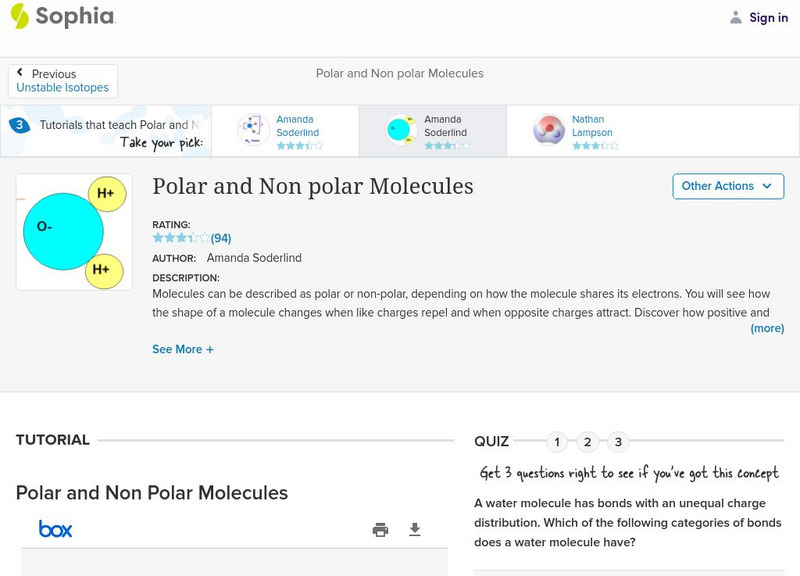Click the print icon in the Box viewer

click(x=381, y=530)
